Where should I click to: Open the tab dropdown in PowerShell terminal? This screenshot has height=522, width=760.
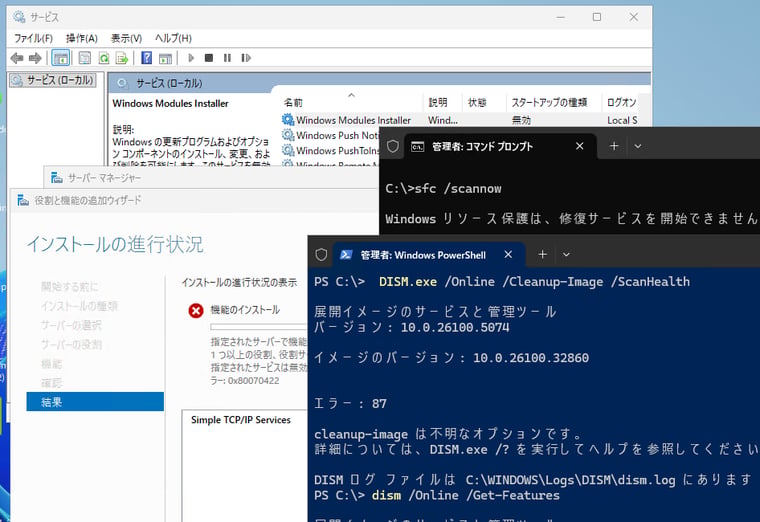566,254
